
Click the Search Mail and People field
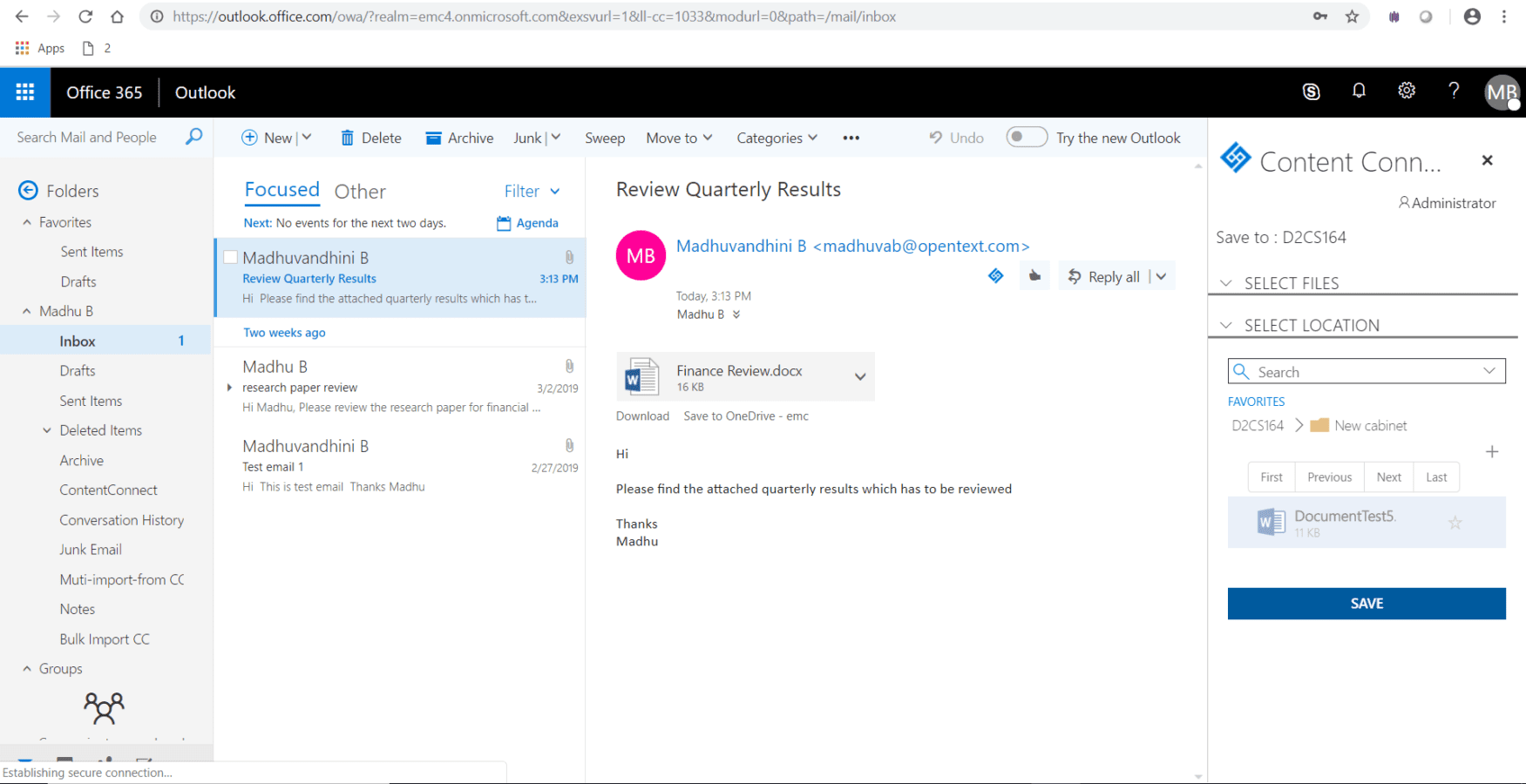(x=87, y=137)
